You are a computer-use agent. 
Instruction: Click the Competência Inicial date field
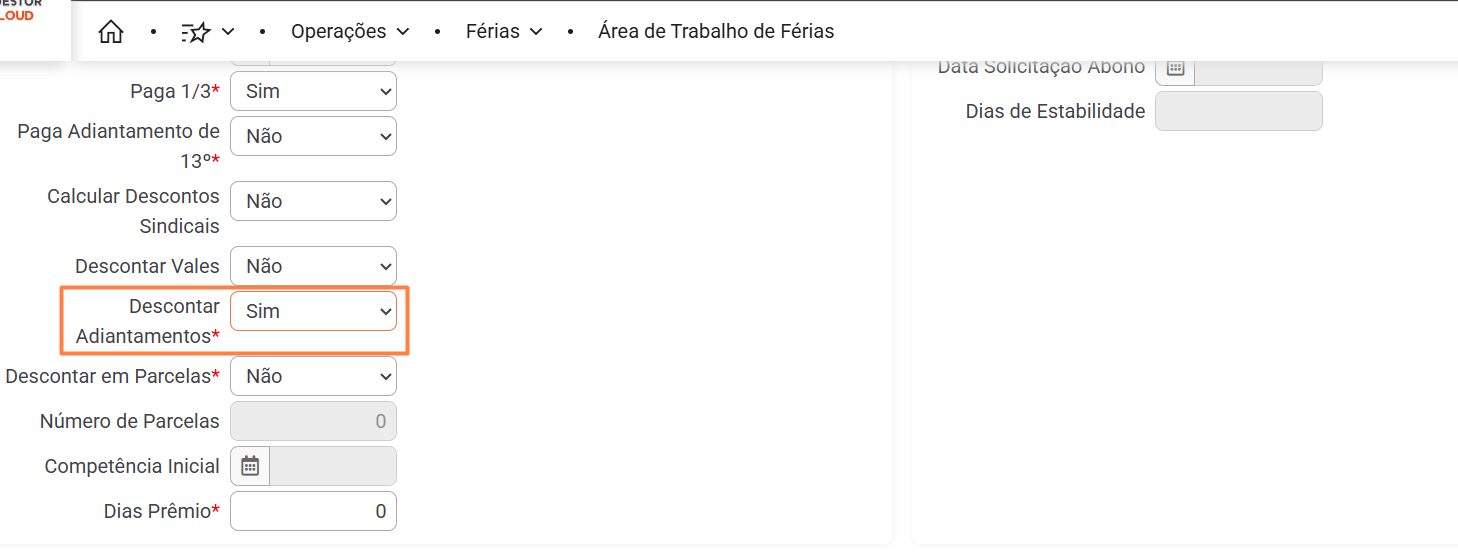(x=333, y=466)
